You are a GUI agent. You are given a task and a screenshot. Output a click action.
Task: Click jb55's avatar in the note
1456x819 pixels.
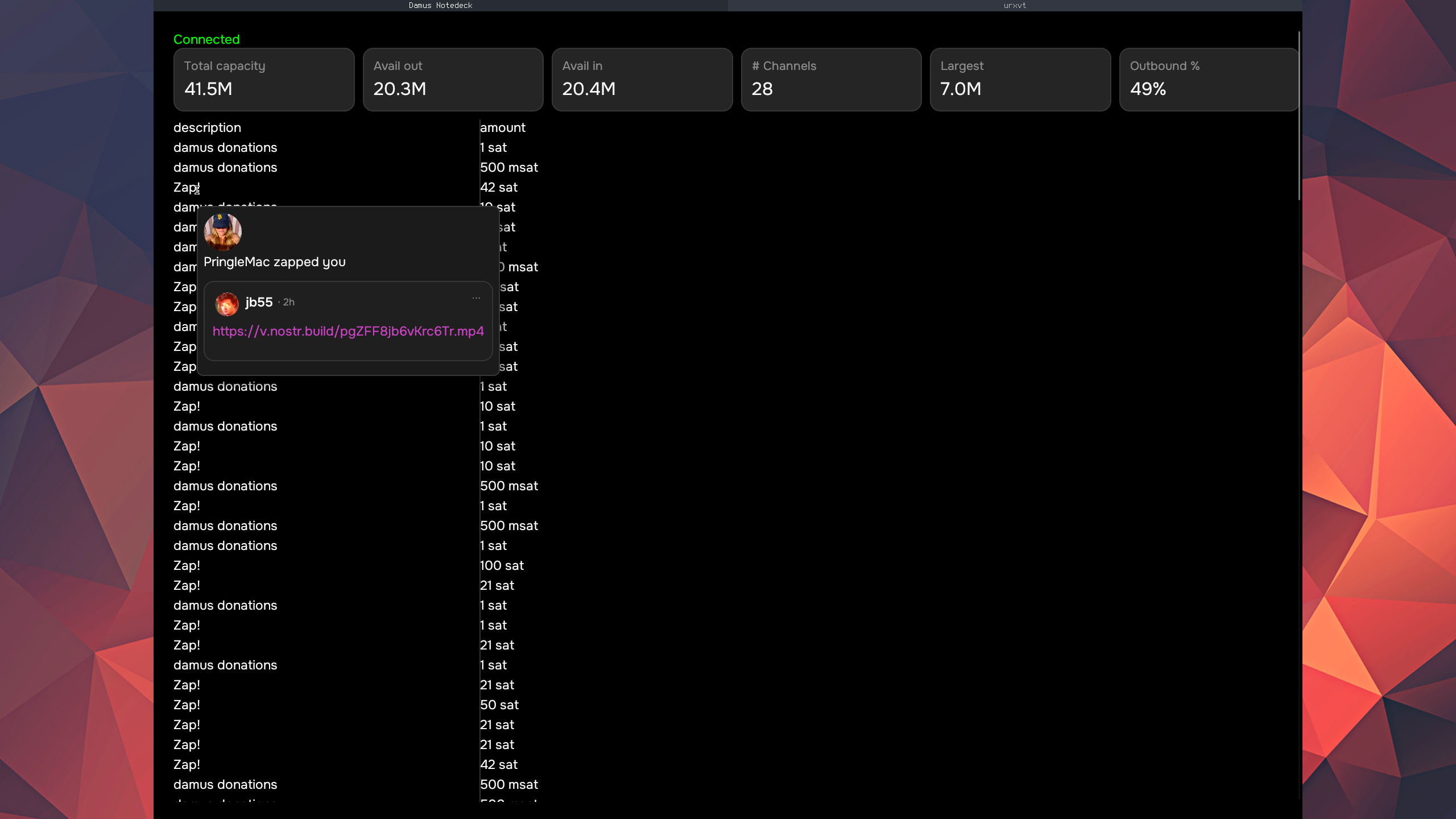click(x=226, y=304)
